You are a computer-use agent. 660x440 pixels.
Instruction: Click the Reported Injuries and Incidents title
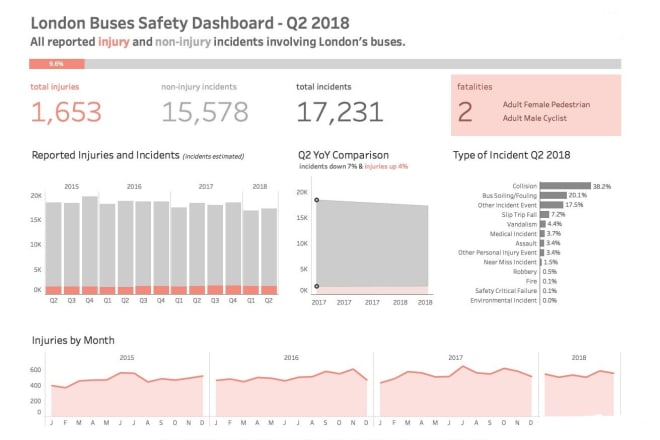[x=106, y=155]
